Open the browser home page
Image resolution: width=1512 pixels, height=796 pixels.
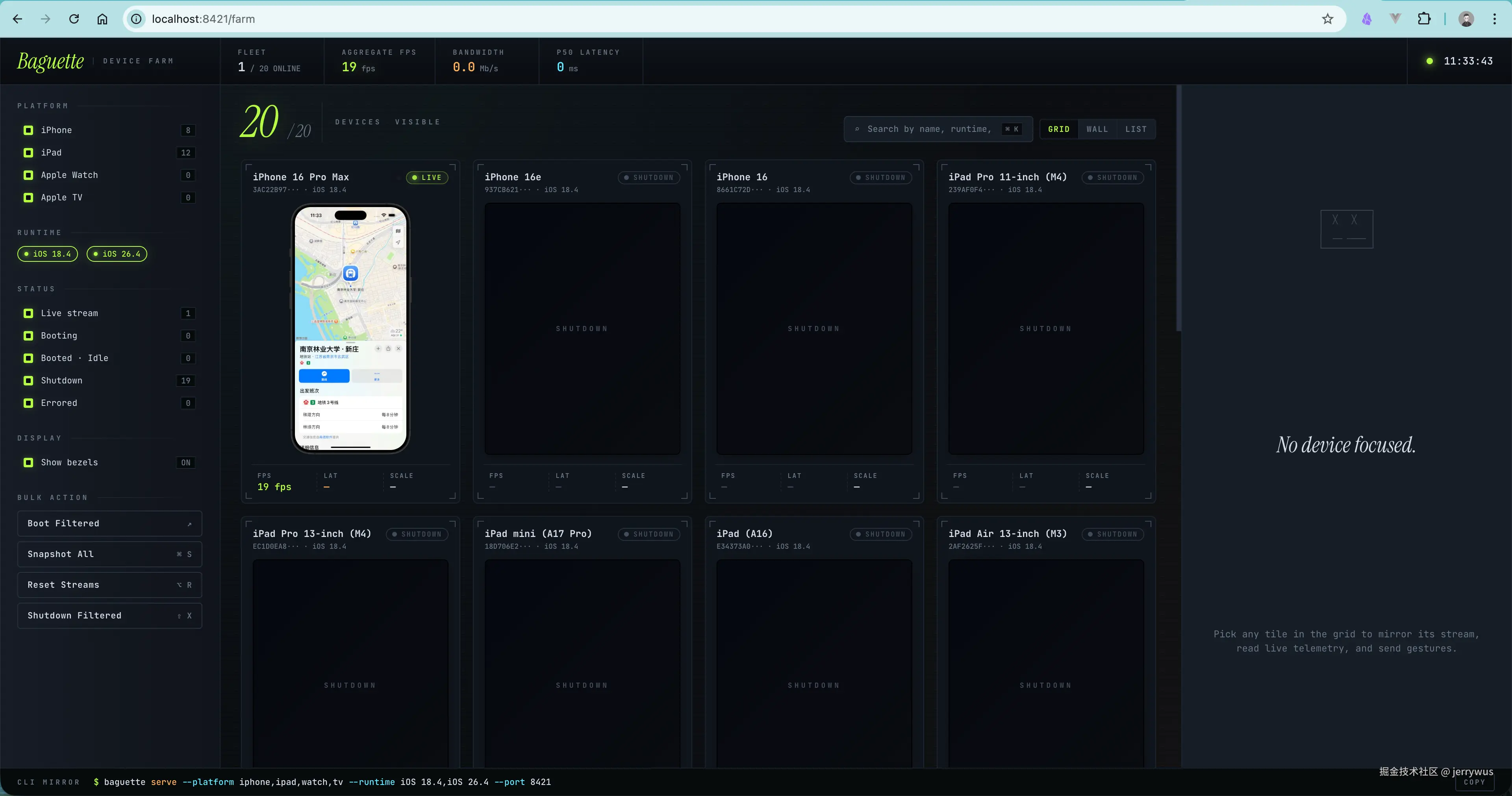click(x=102, y=19)
